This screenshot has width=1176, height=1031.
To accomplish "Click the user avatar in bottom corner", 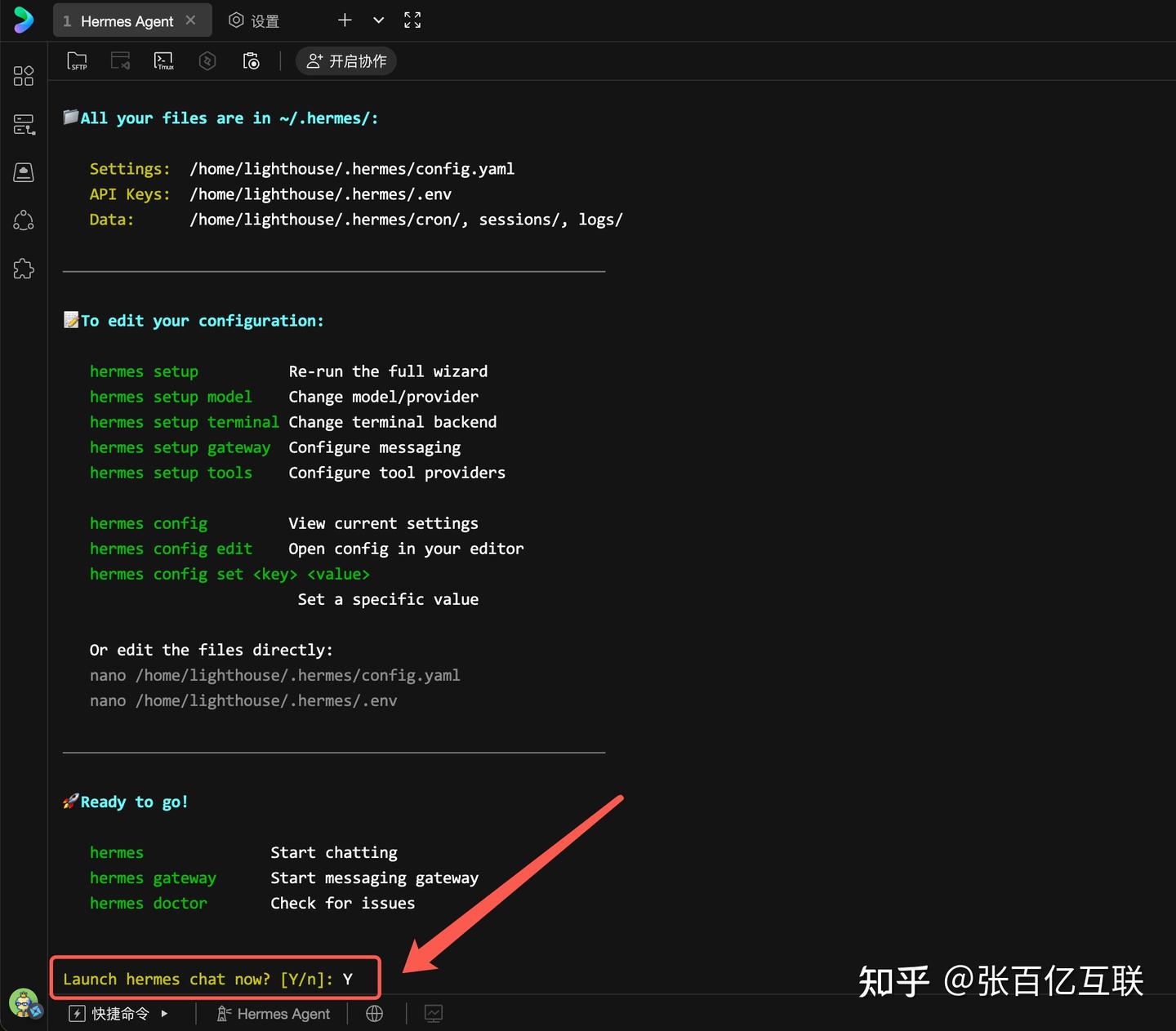I will pyautogui.click(x=24, y=1002).
